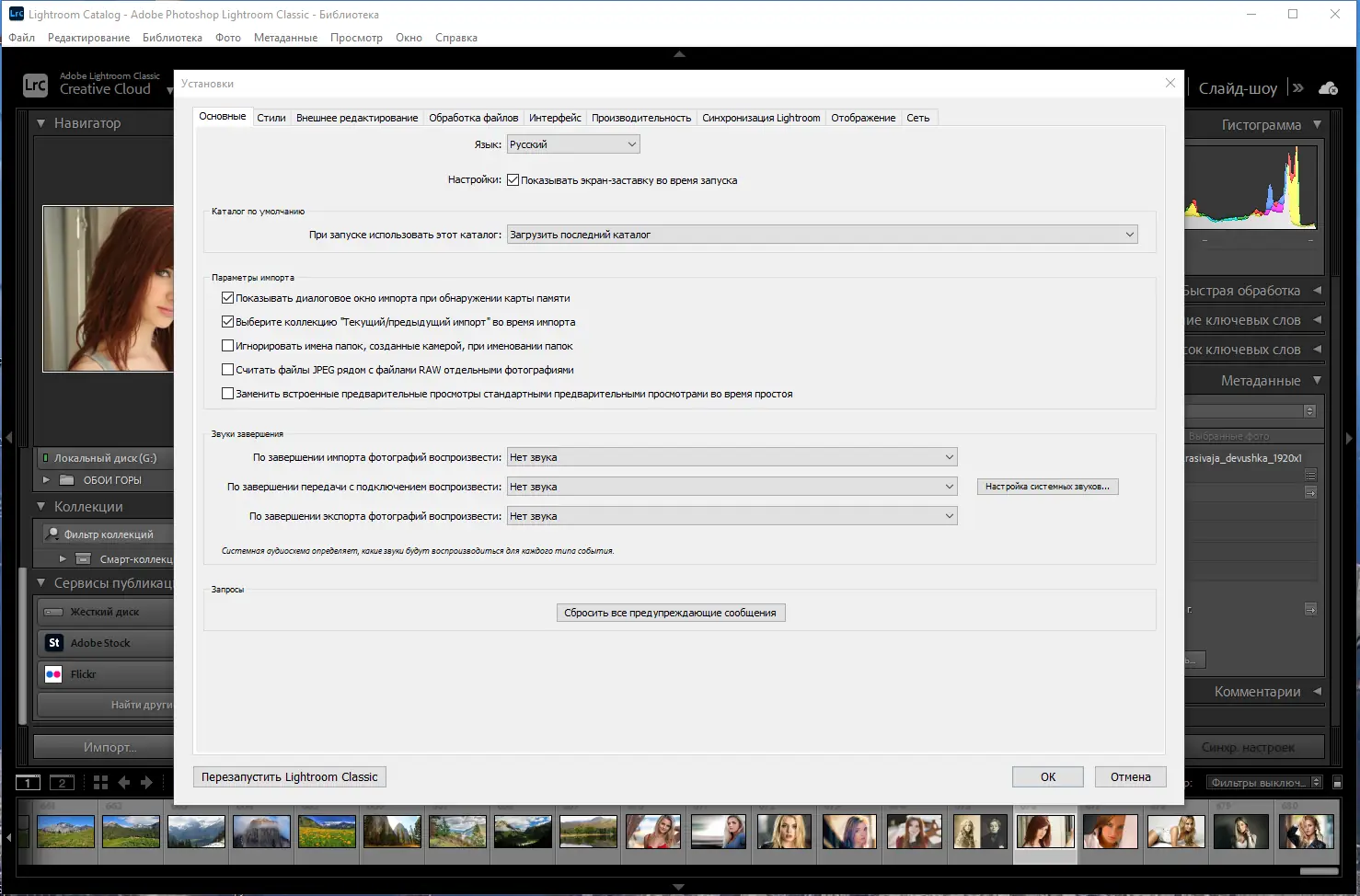Click the Adobe Stock service icon
Screen dimensions: 1360x896
pos(53,643)
